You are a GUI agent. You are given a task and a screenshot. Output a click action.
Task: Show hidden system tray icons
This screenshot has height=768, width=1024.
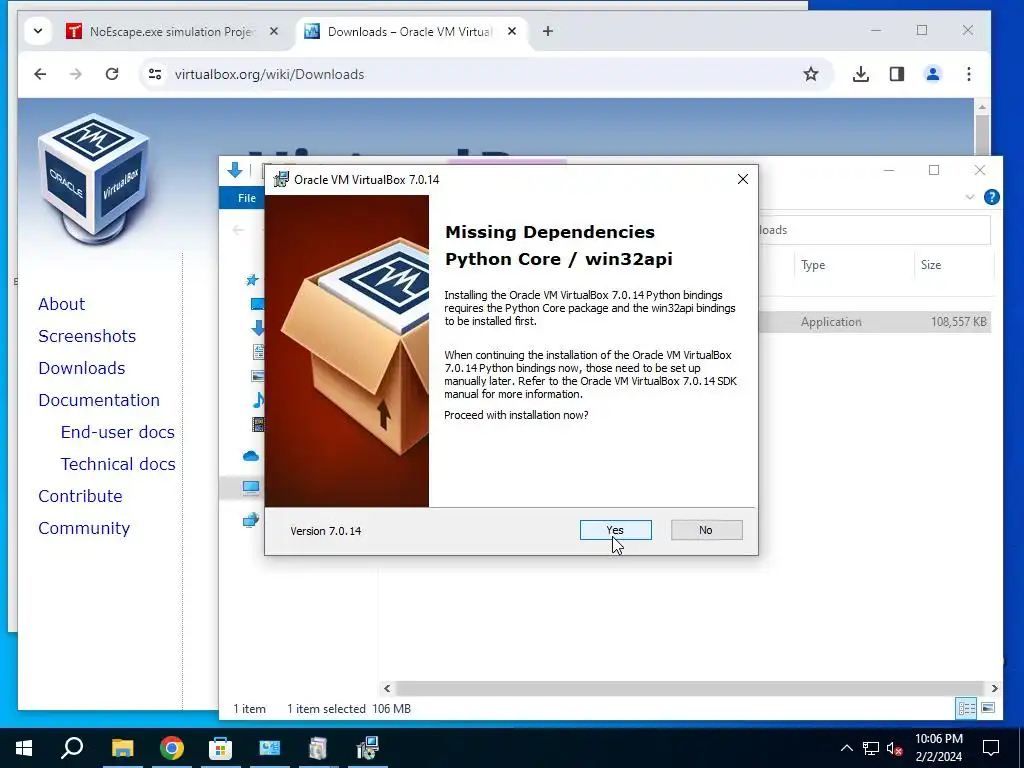pos(846,748)
